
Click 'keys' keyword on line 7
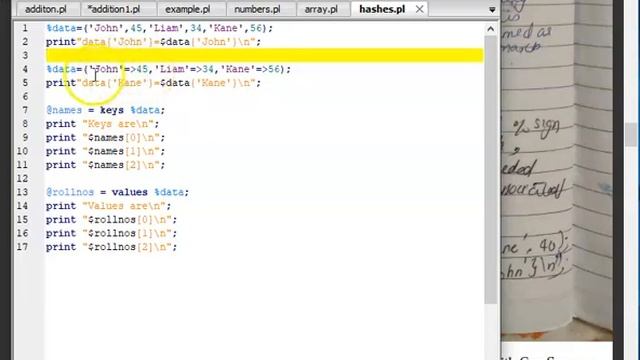tap(112, 110)
